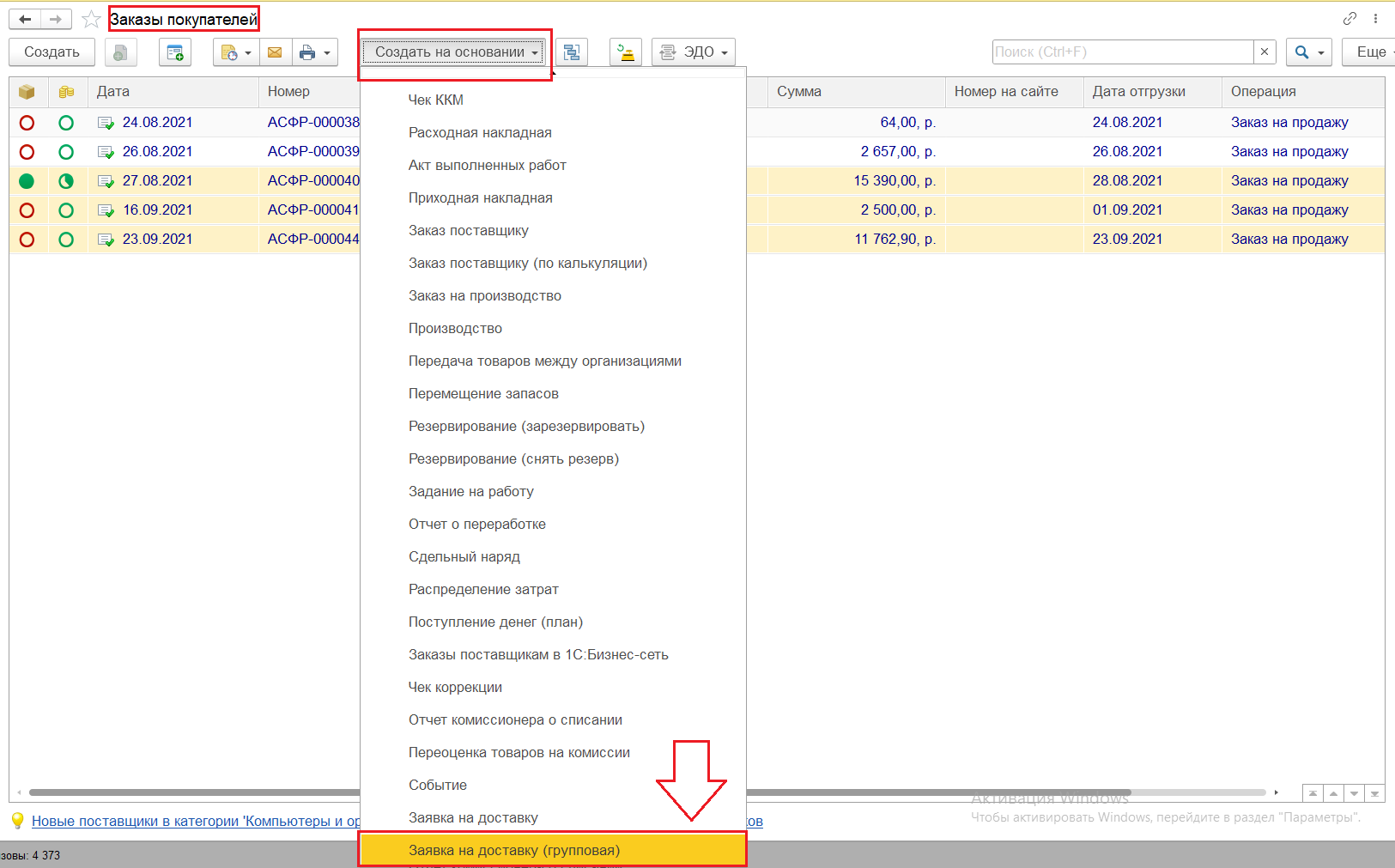Clear the search field with the X button

(1265, 52)
